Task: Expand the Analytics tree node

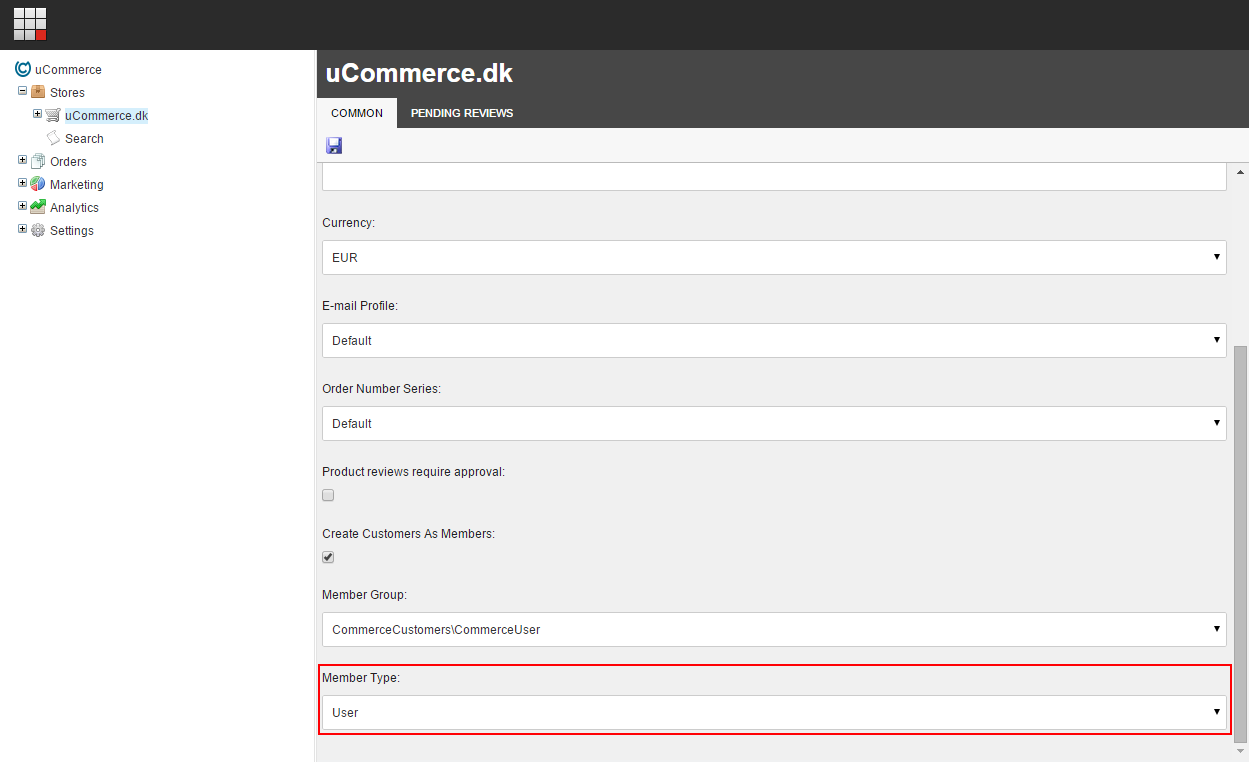Action: (x=22, y=206)
